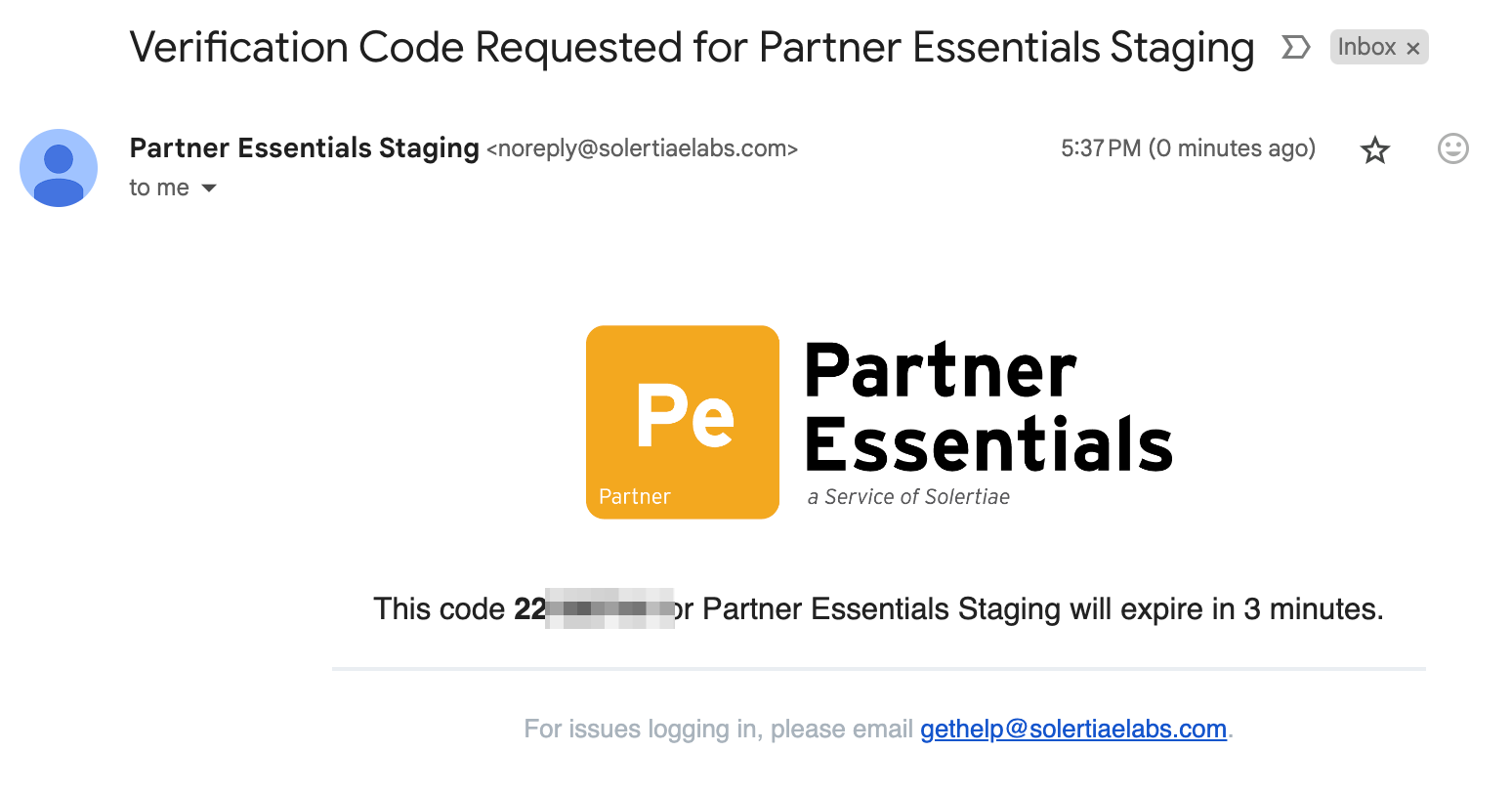1512x793 pixels.
Task: Click the email subject line heading
Action: point(692,48)
